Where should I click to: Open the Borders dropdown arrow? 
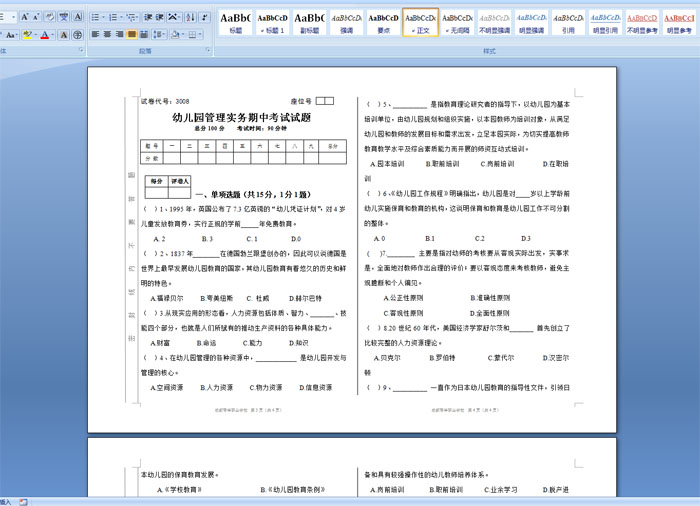(x=200, y=34)
